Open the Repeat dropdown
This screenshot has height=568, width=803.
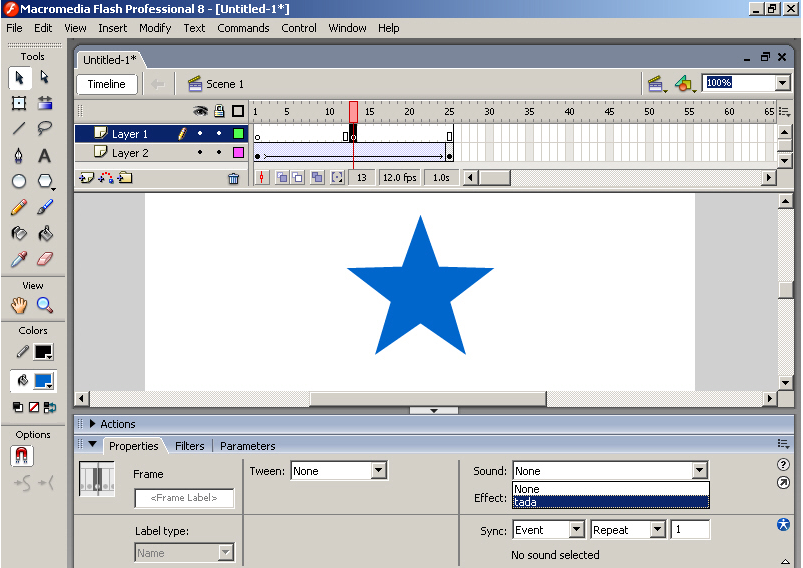click(x=658, y=529)
